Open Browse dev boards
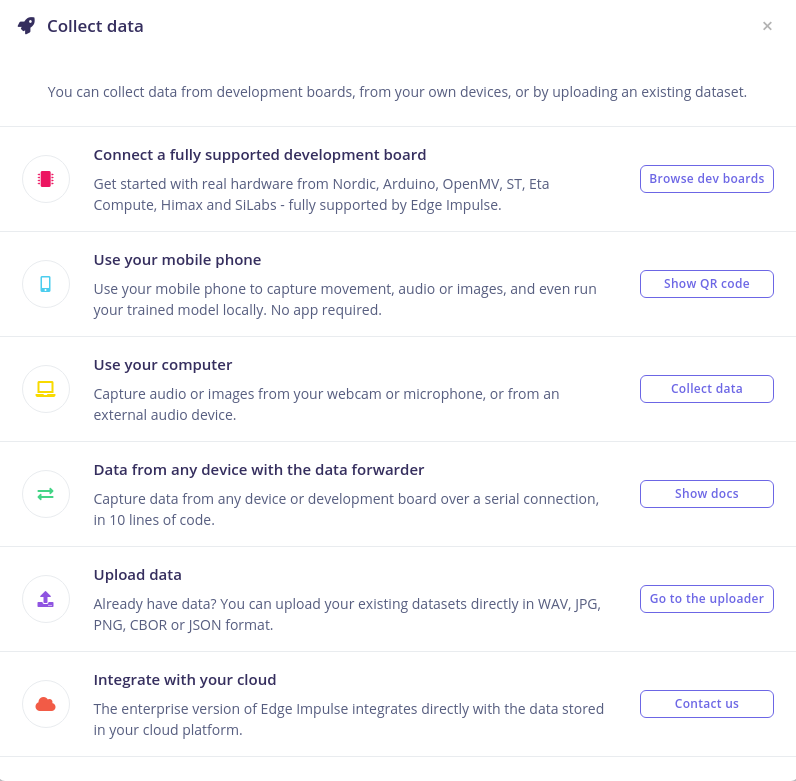The image size is (796, 781). tap(707, 179)
